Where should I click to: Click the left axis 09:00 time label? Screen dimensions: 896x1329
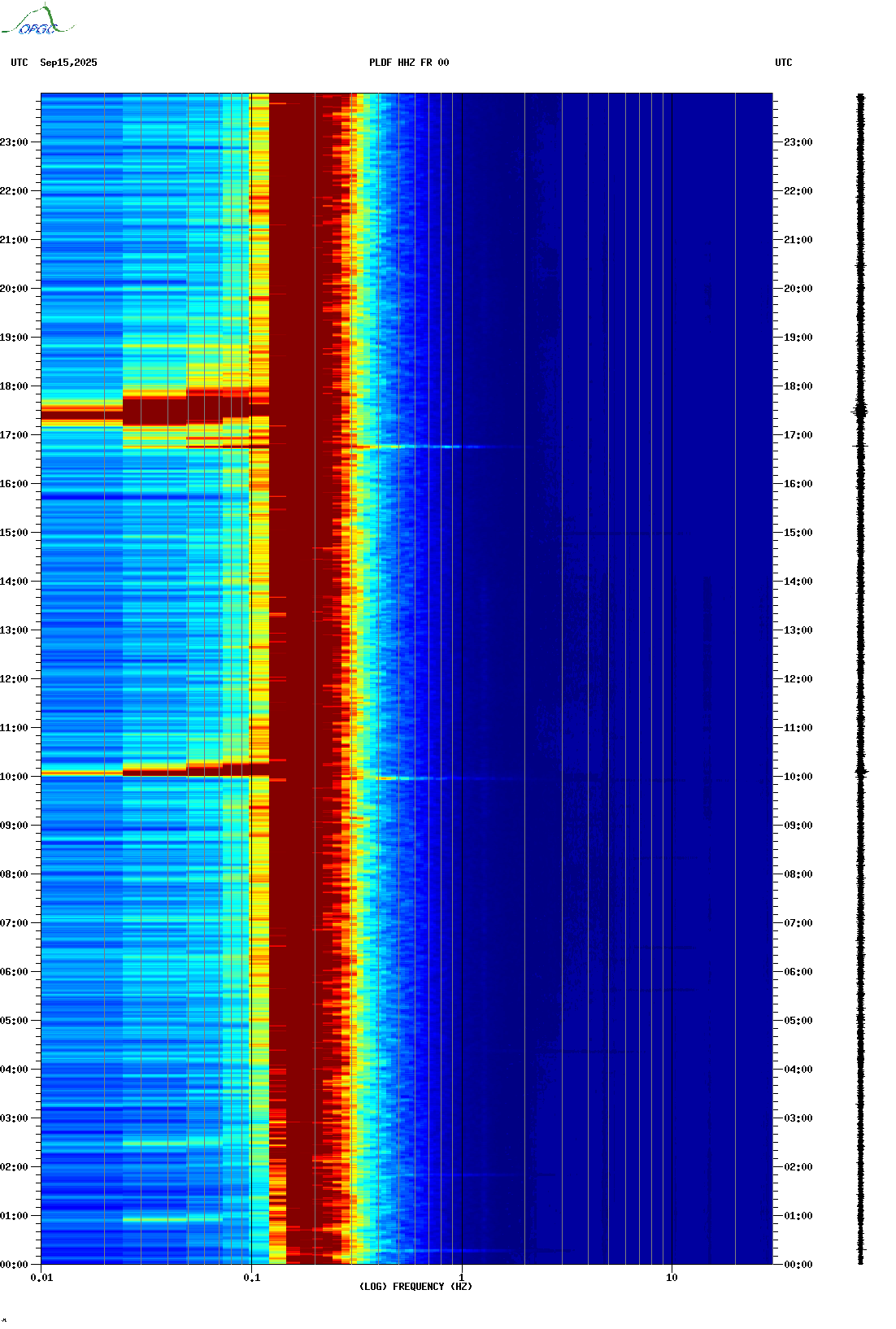14,826
